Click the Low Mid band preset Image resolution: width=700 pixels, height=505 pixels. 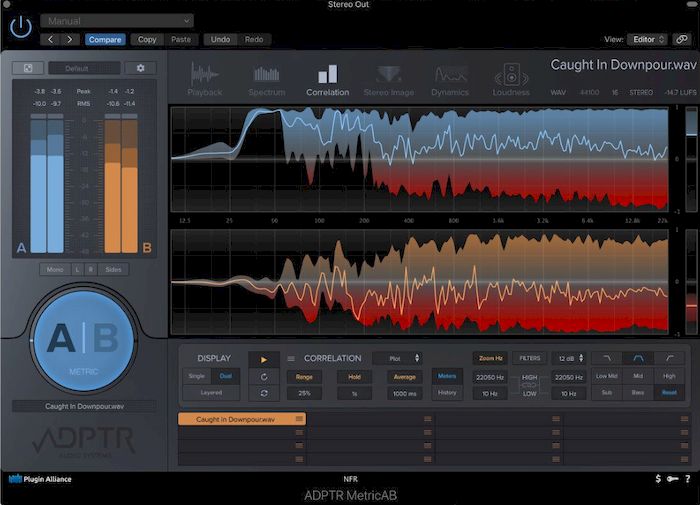[607, 376]
